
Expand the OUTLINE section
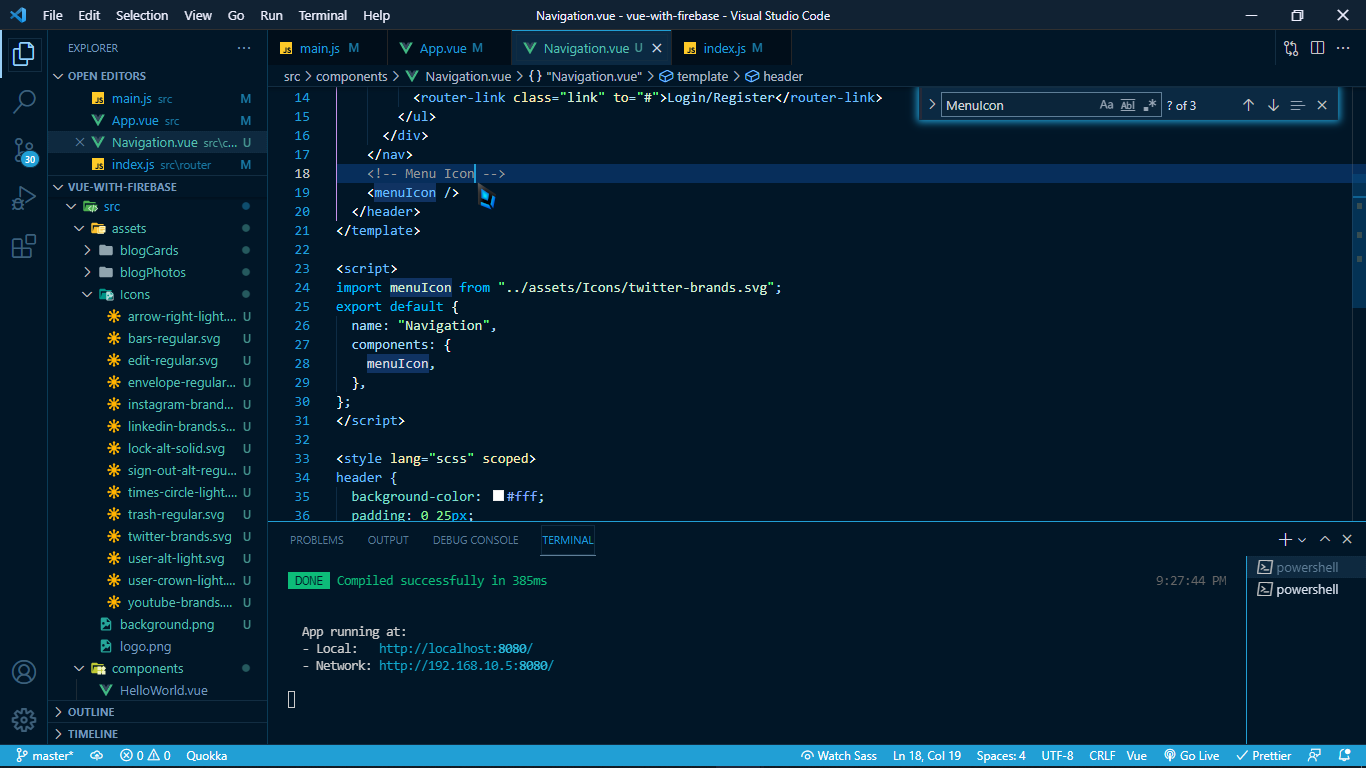(x=91, y=712)
